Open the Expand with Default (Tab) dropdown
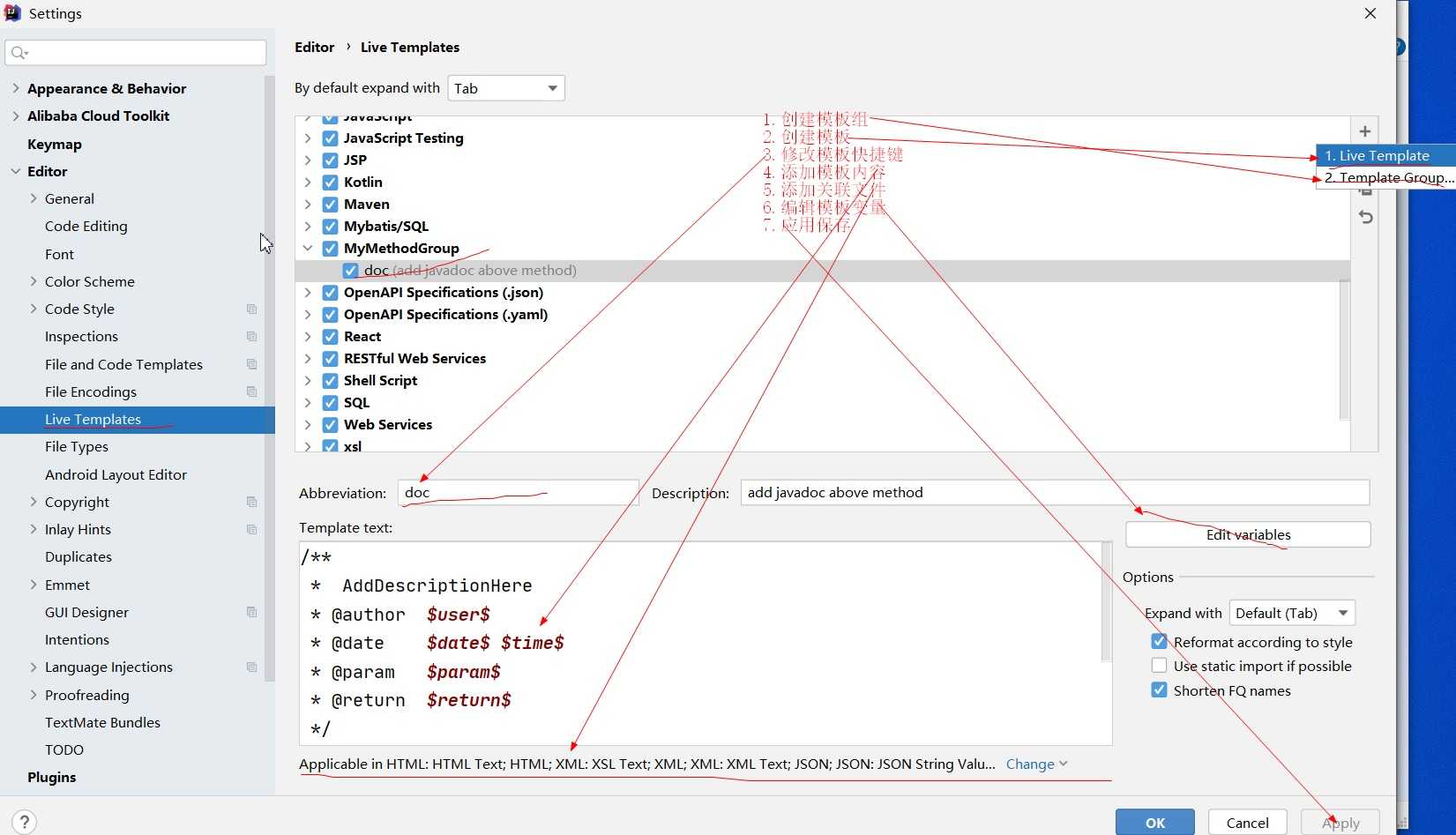This screenshot has height=835, width=1456. [x=1292, y=613]
